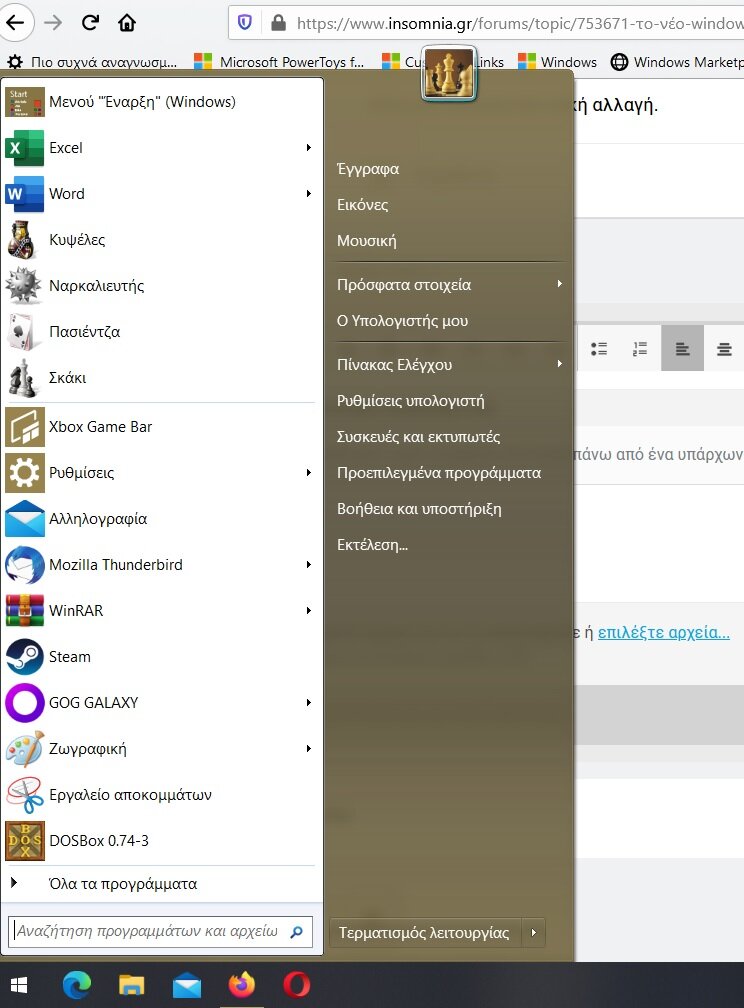Image resolution: width=744 pixels, height=1008 pixels.
Task: Expand the Πρόσφατα στοιχεία submenu arrow
Action: 559,284
